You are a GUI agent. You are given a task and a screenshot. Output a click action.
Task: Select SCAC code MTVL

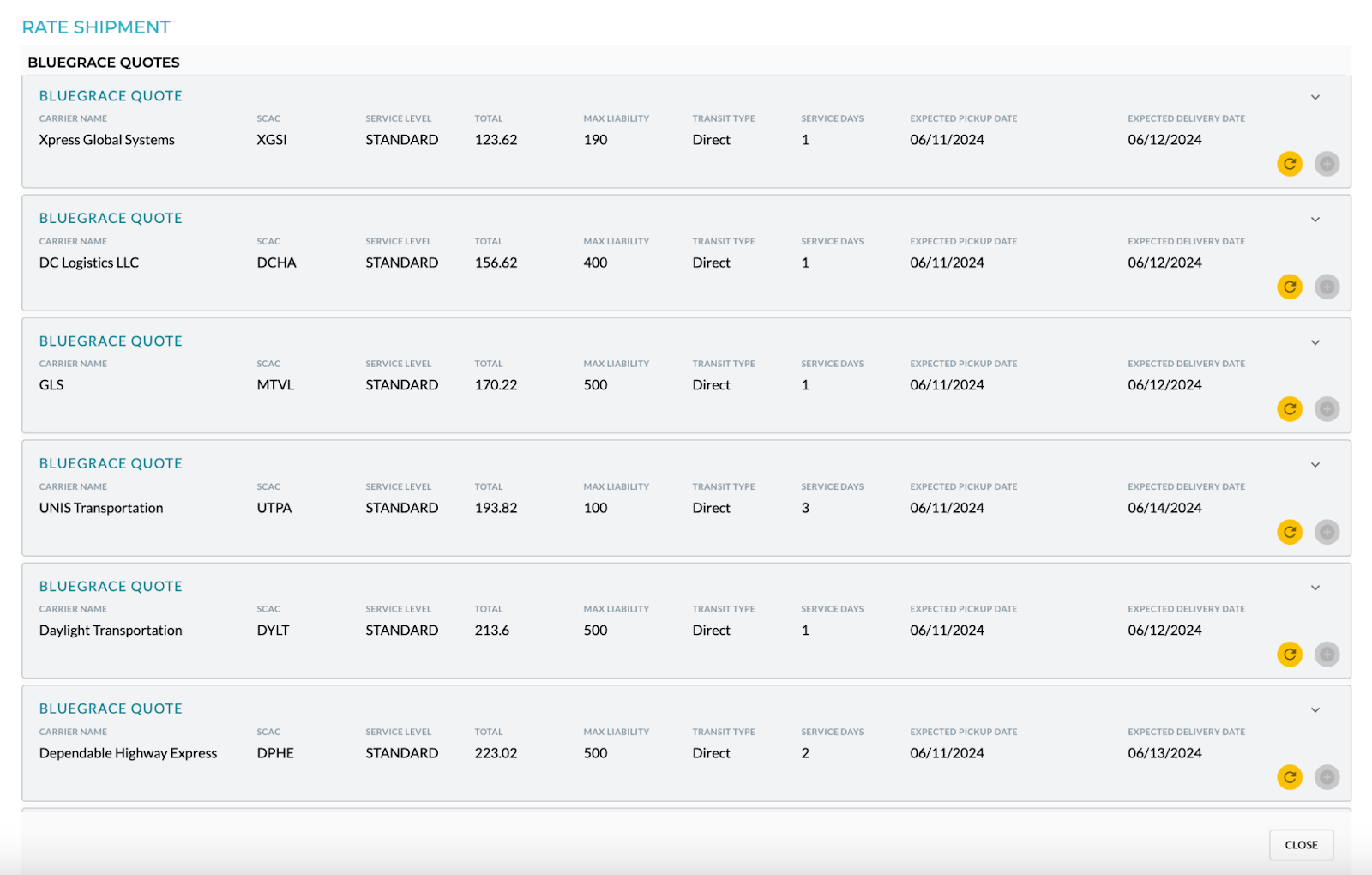click(x=275, y=385)
